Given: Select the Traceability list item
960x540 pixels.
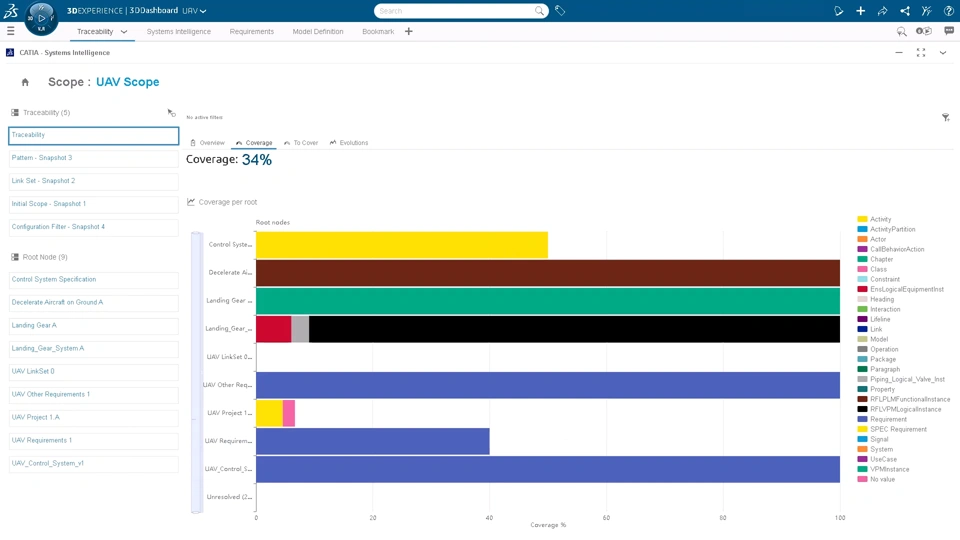Looking at the screenshot, I should [x=94, y=135].
